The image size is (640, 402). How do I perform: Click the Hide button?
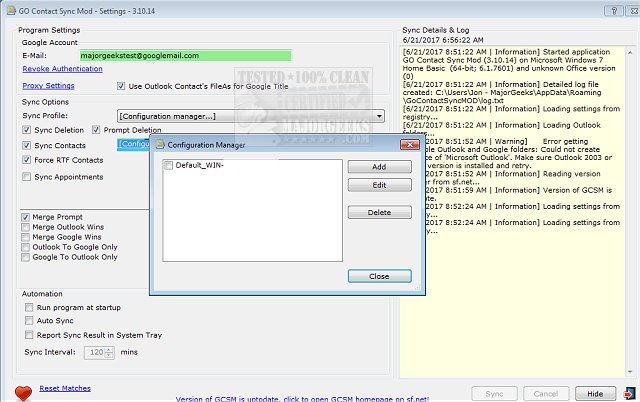[x=595, y=393]
